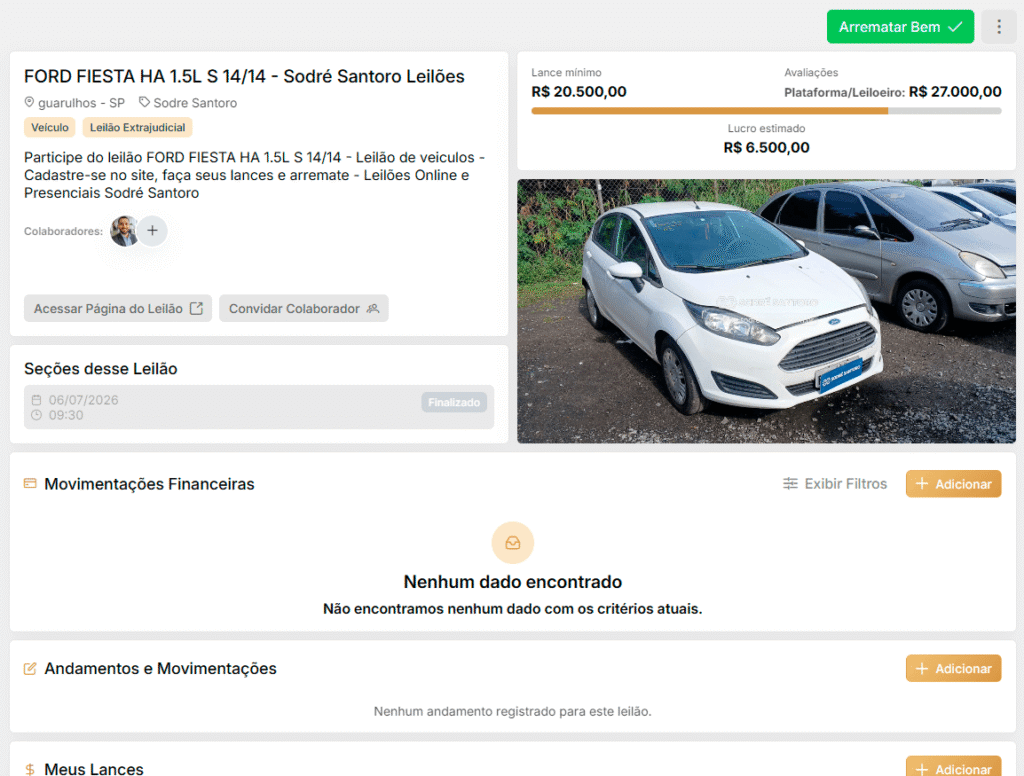Click the R$ 27.000,00 valuation amount
This screenshot has height=776, width=1024.
(x=955, y=91)
